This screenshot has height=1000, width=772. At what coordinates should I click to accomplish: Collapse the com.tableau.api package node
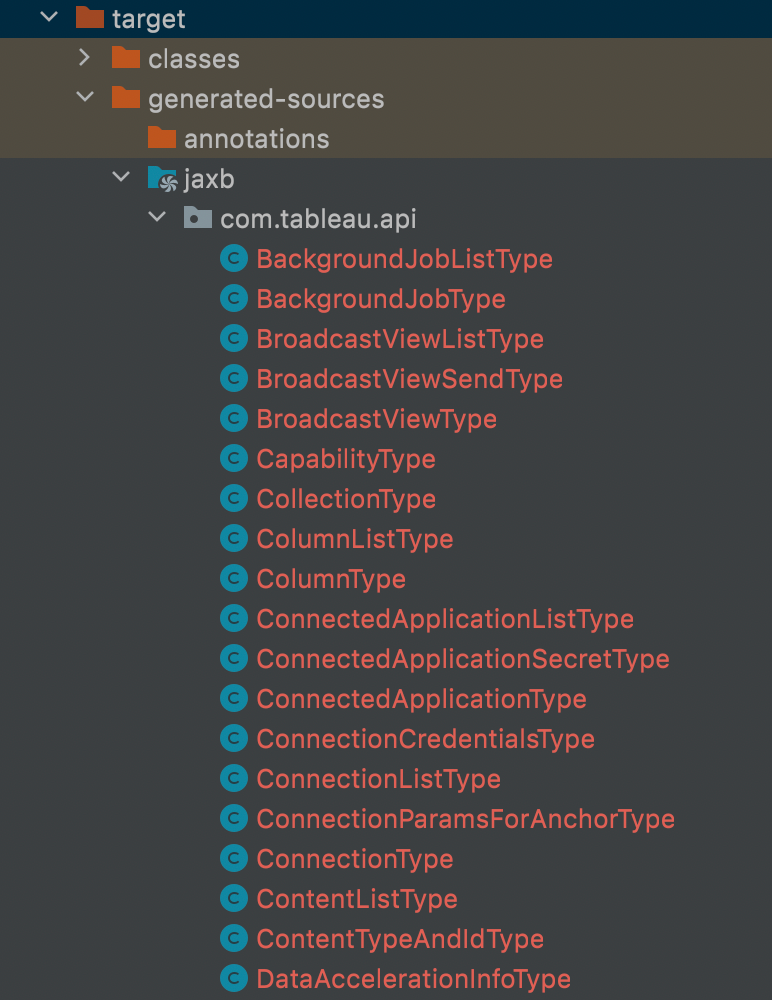156,218
